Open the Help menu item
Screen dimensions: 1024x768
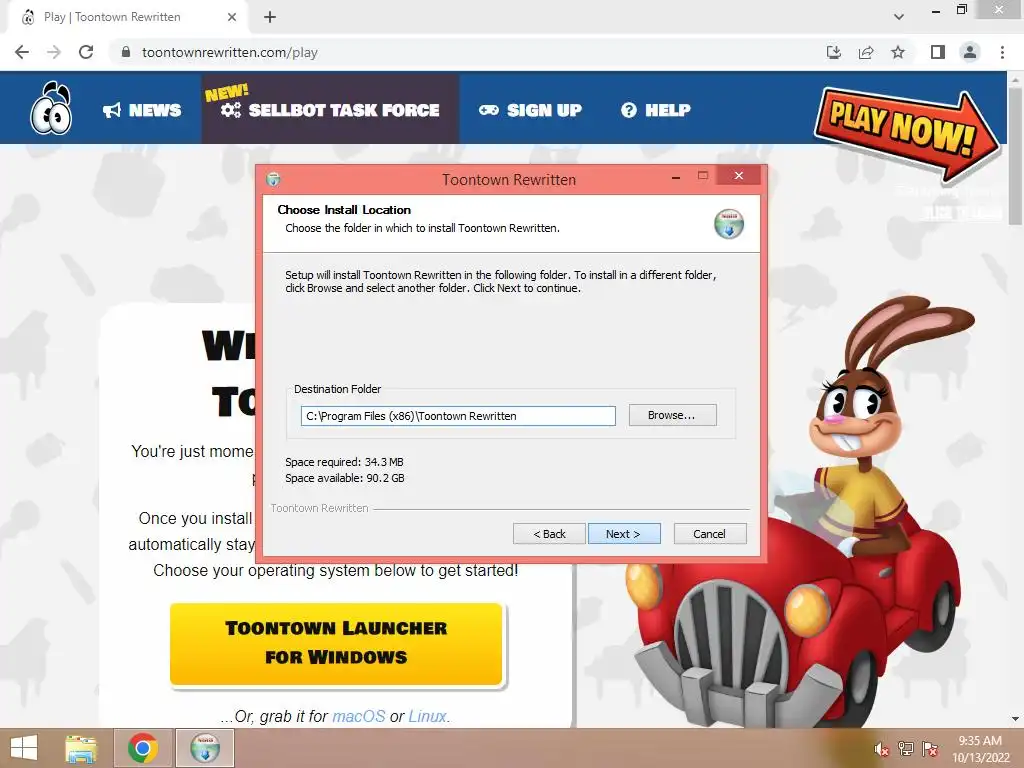[655, 110]
